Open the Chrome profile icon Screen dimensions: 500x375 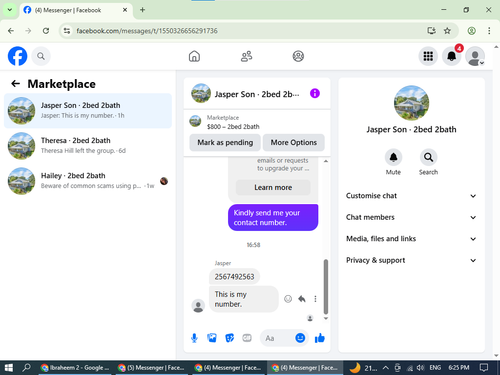point(471,31)
